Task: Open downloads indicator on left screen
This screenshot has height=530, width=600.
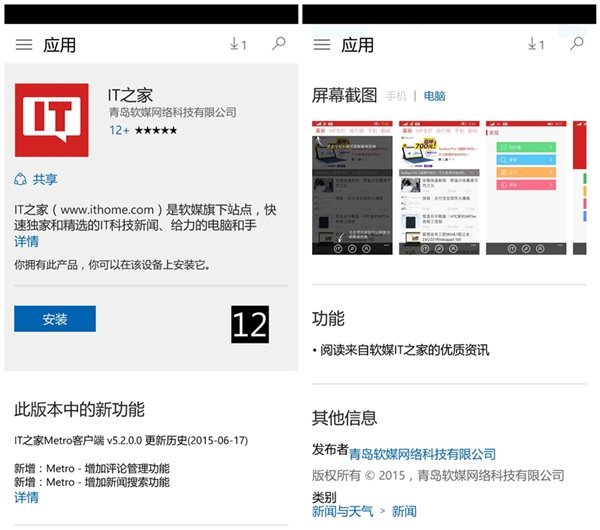Action: pos(238,44)
